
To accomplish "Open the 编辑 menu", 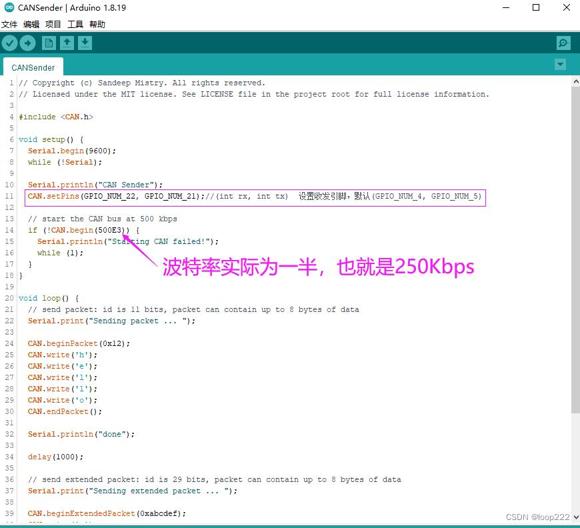I will pos(31,24).
